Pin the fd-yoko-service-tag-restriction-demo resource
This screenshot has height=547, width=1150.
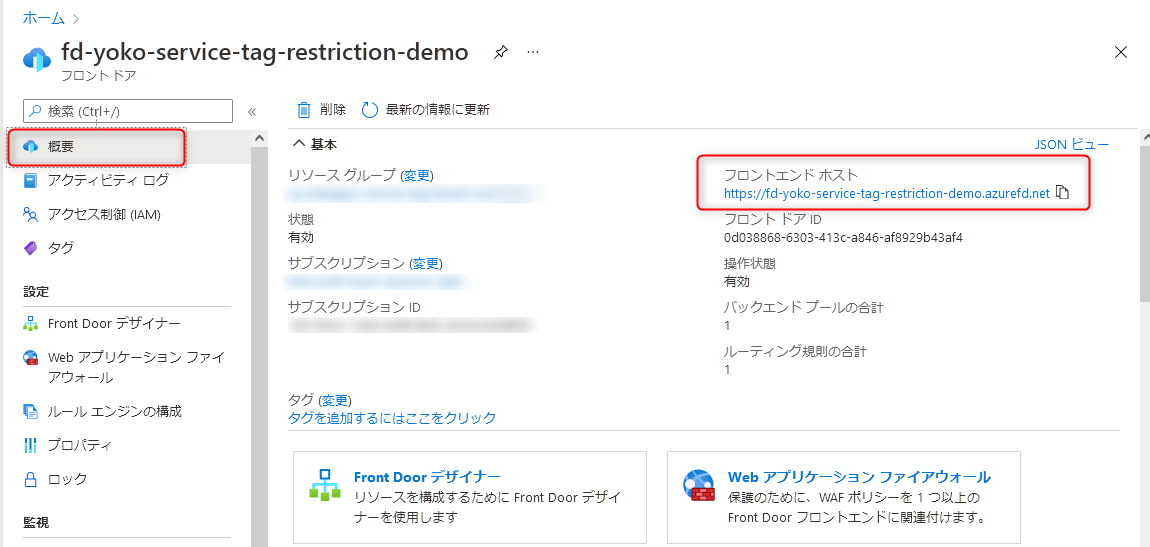(x=501, y=53)
